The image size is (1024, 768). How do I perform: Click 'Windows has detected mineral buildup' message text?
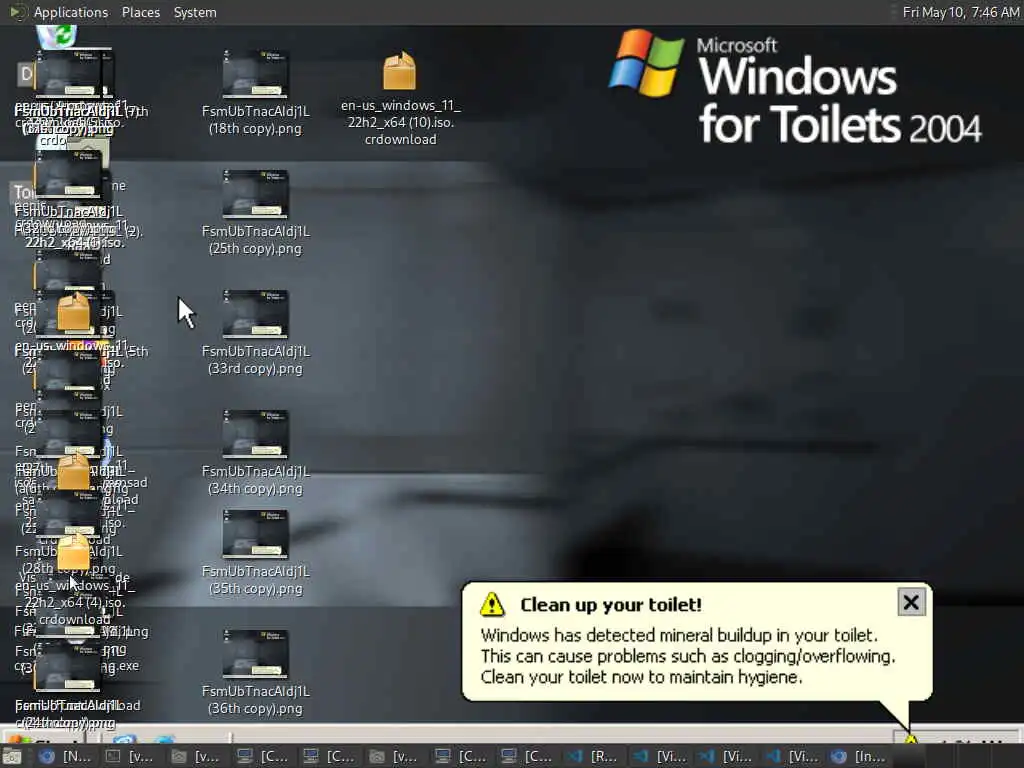pos(679,635)
